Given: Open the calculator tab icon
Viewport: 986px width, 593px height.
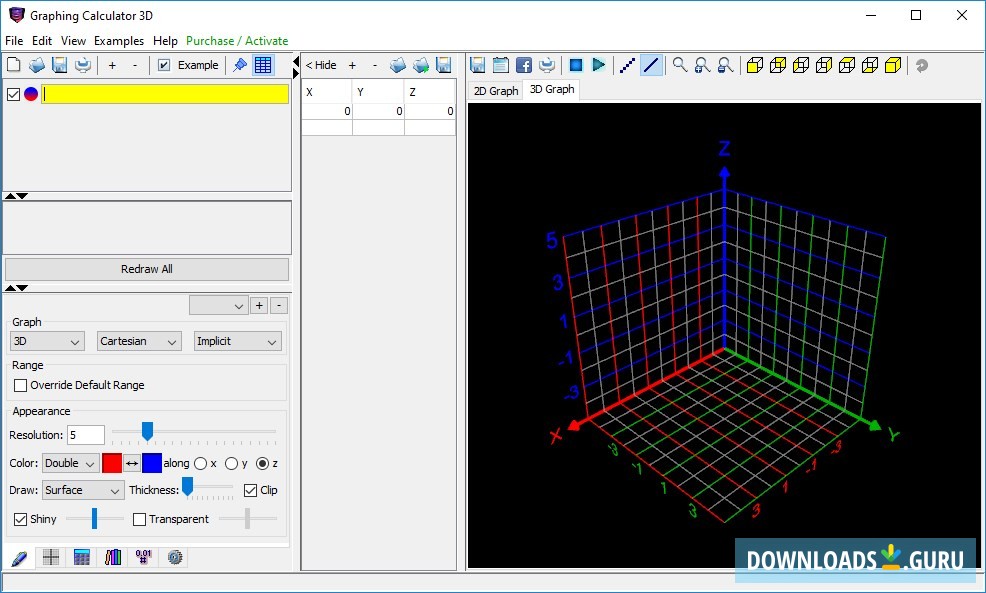Looking at the screenshot, I should pyautogui.click(x=82, y=557).
